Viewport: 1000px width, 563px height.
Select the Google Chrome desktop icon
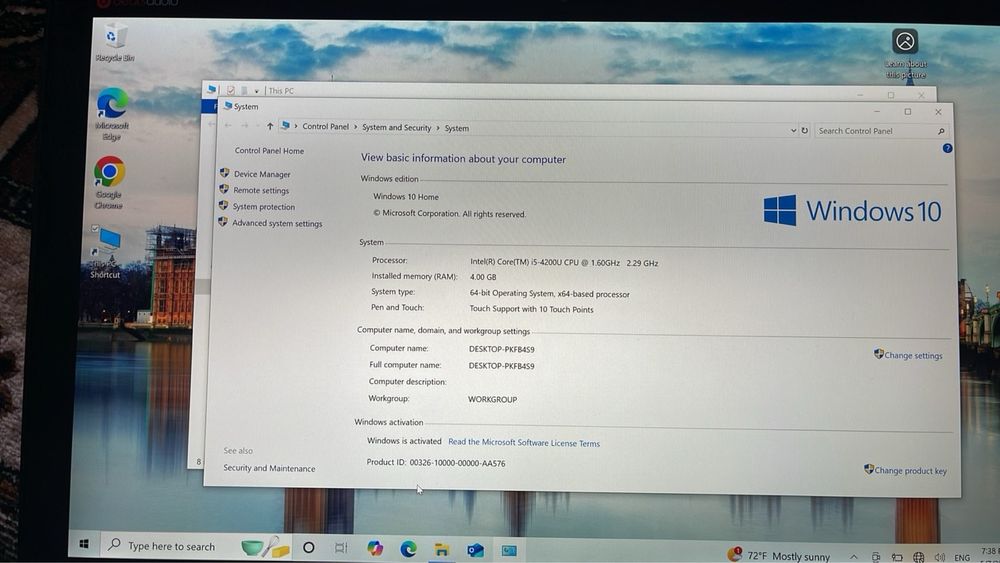pos(109,183)
